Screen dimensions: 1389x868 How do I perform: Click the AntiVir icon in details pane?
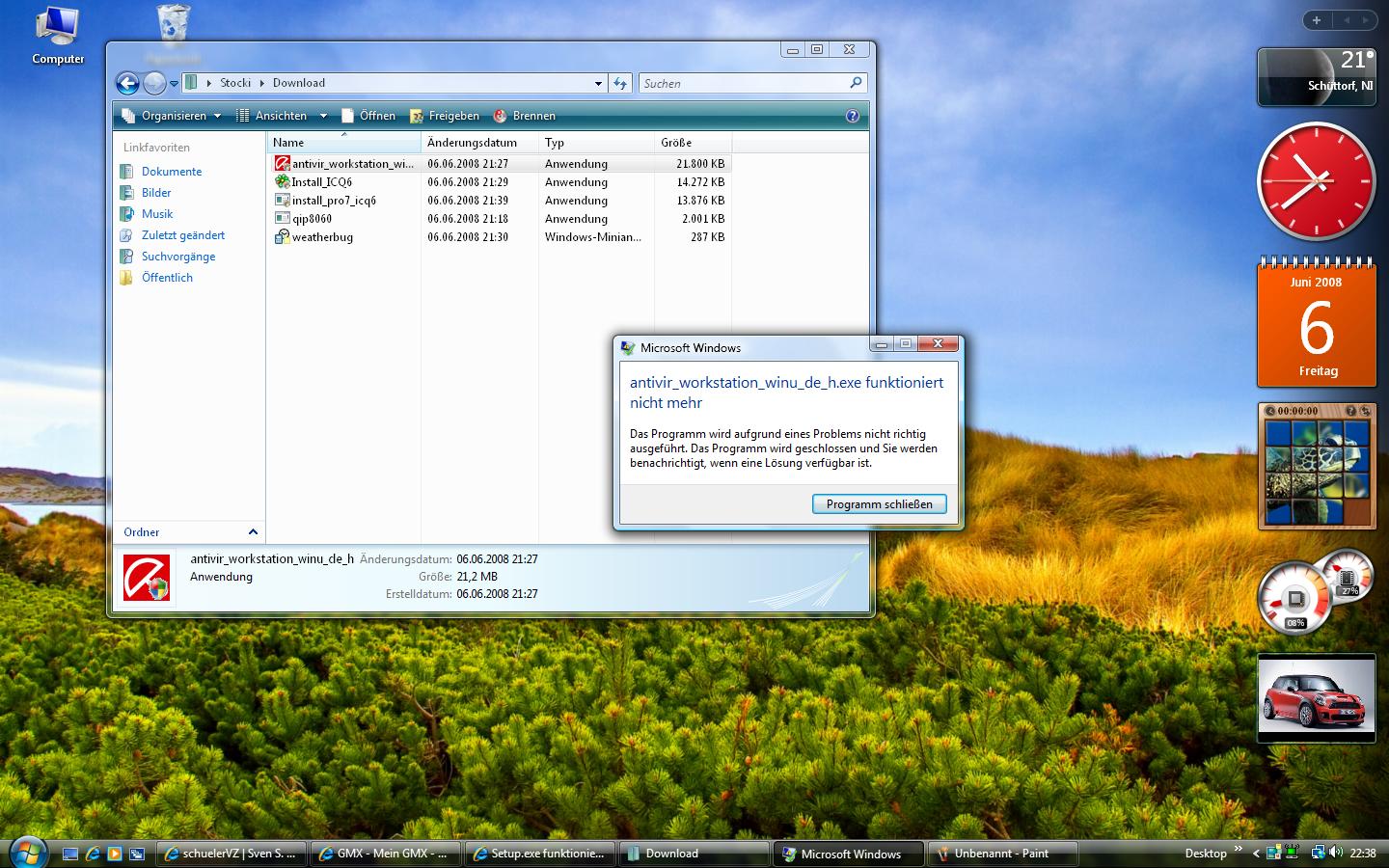point(147,578)
